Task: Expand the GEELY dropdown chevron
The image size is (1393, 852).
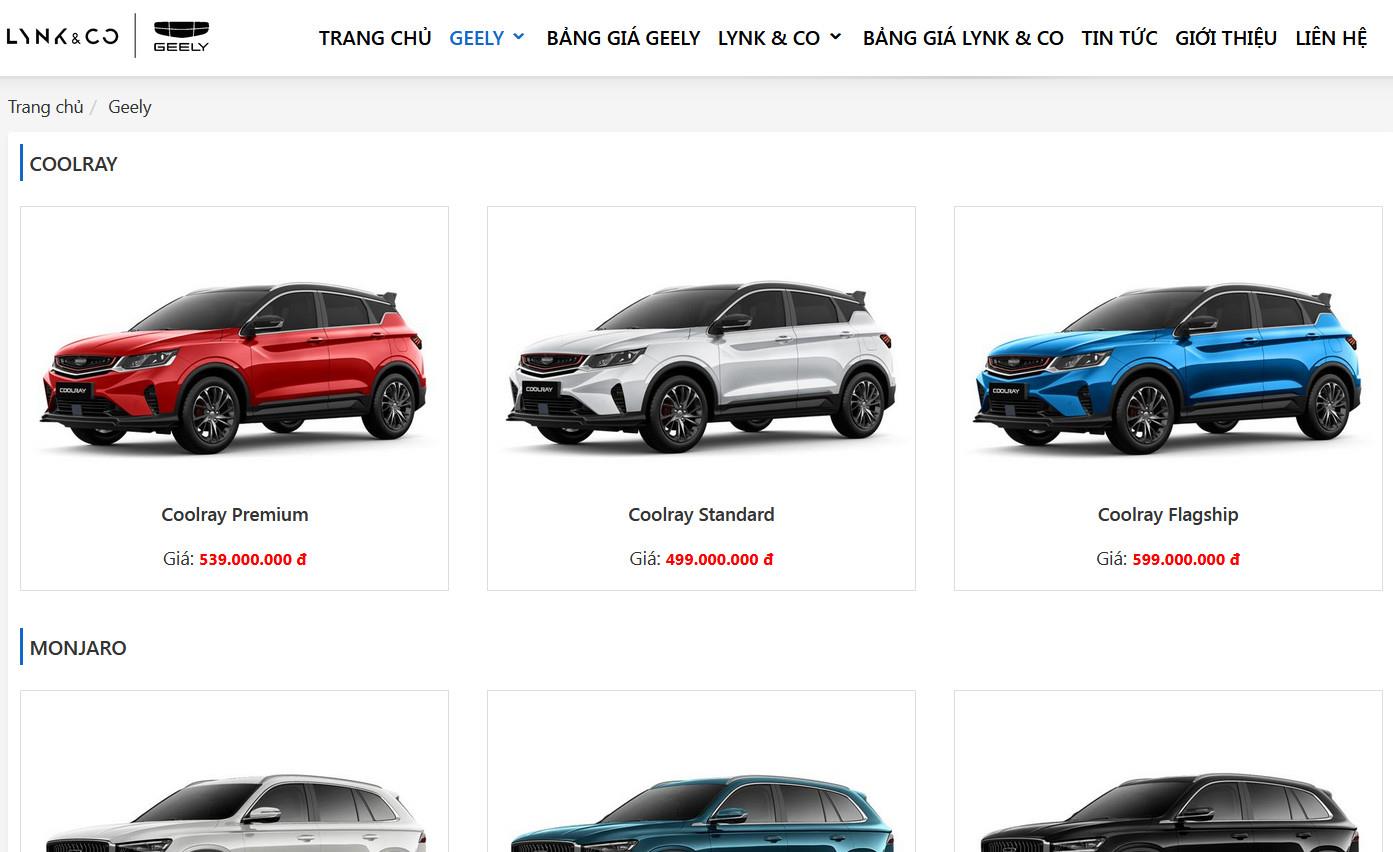Action: pyautogui.click(x=518, y=37)
